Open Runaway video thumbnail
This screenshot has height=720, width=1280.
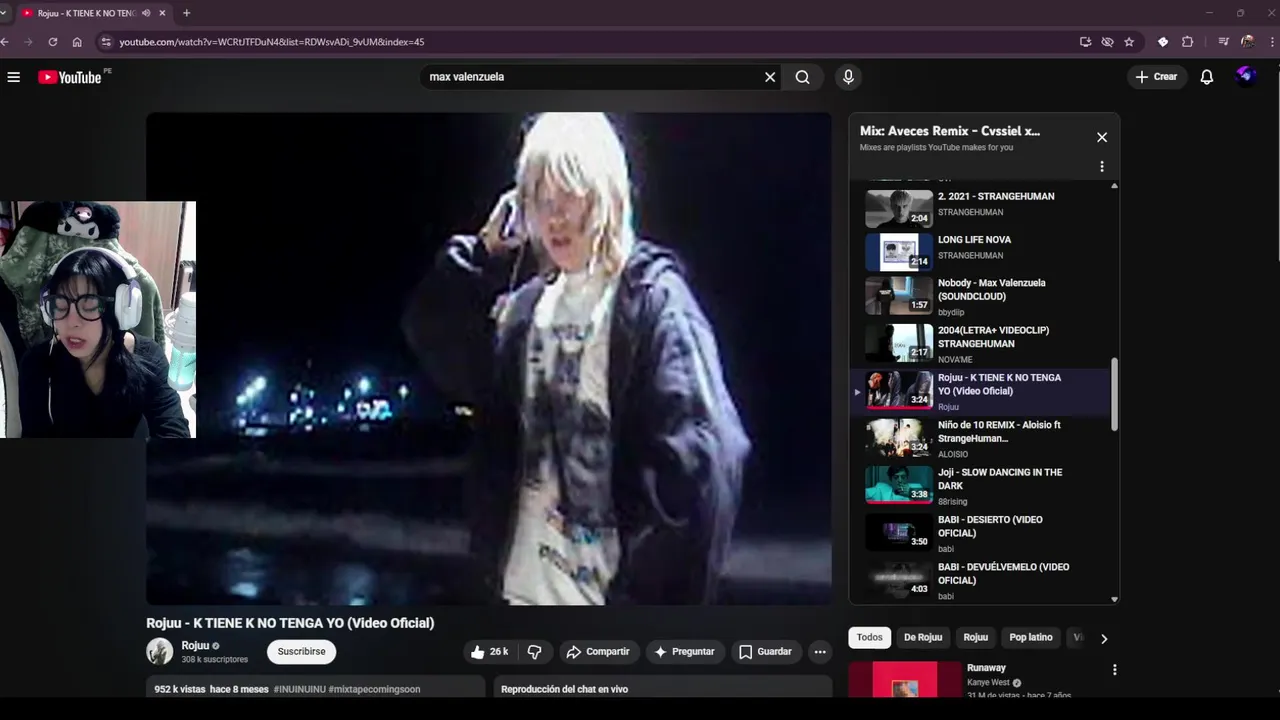point(903,679)
